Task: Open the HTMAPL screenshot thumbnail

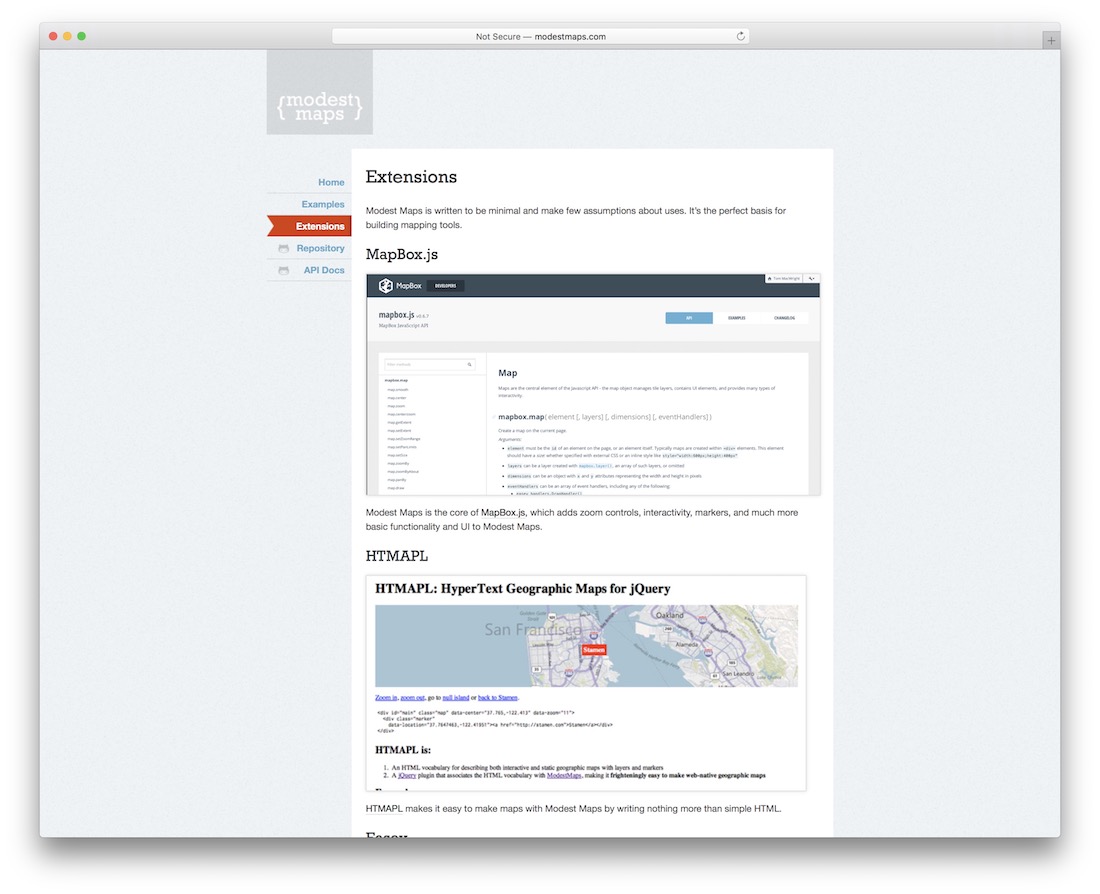Action: [x=586, y=683]
